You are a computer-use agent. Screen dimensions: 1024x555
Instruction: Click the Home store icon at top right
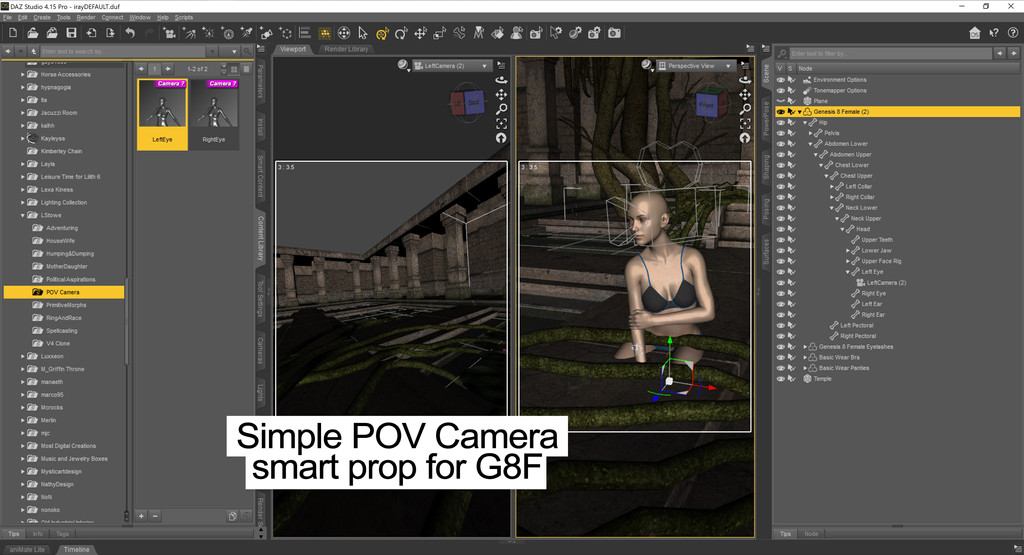coord(974,33)
